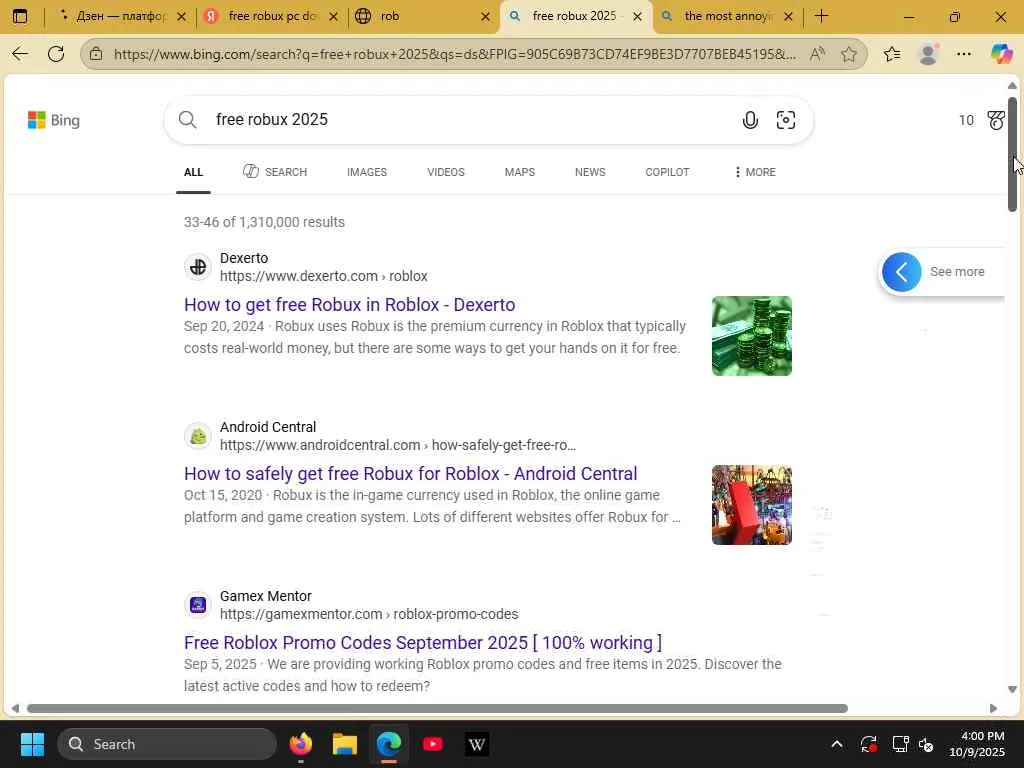Open 'How to get free Robux in Roblox - Dexerto'
The image size is (1024, 768).
[349, 305]
